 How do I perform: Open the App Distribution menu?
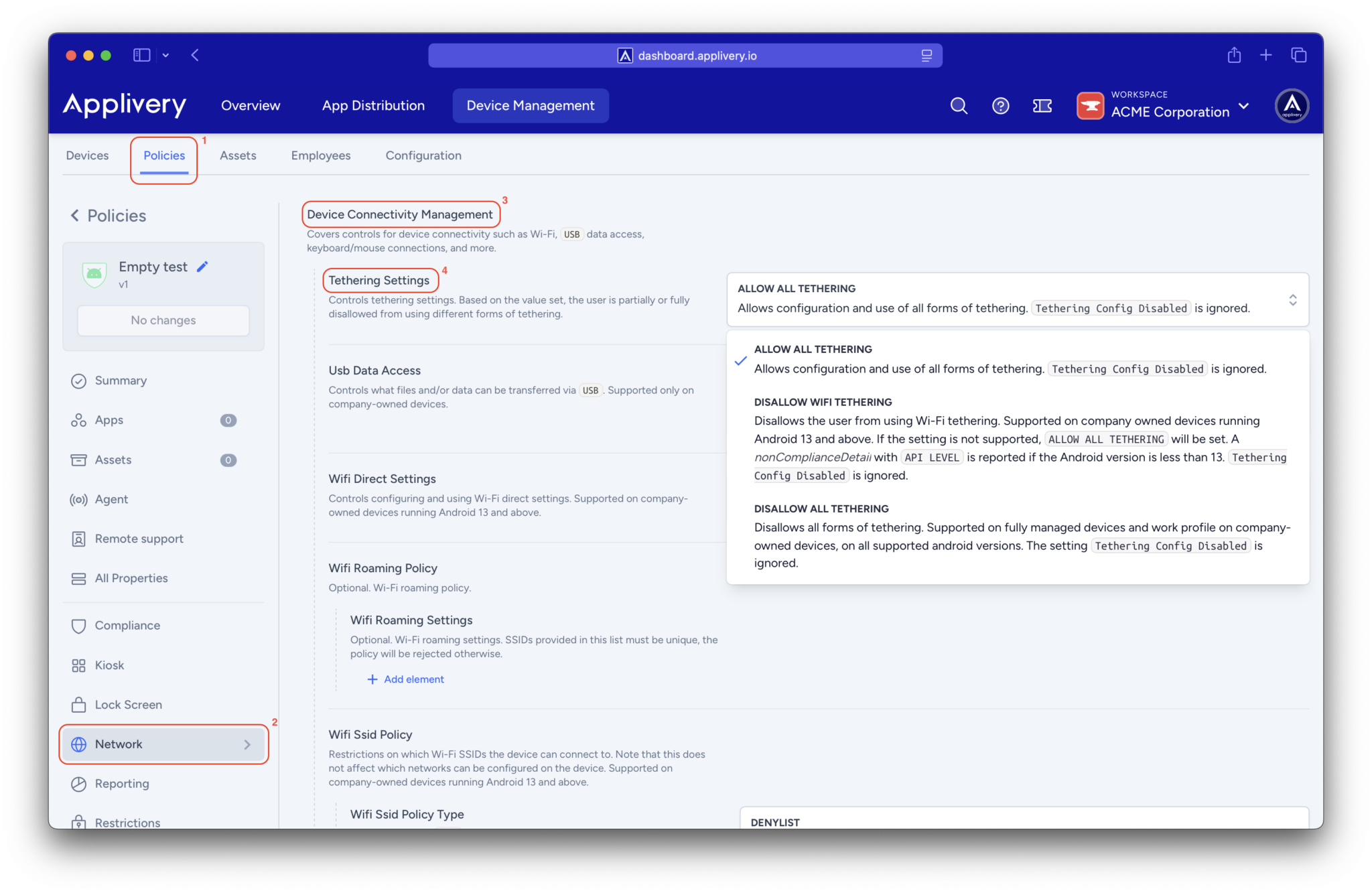tap(373, 106)
